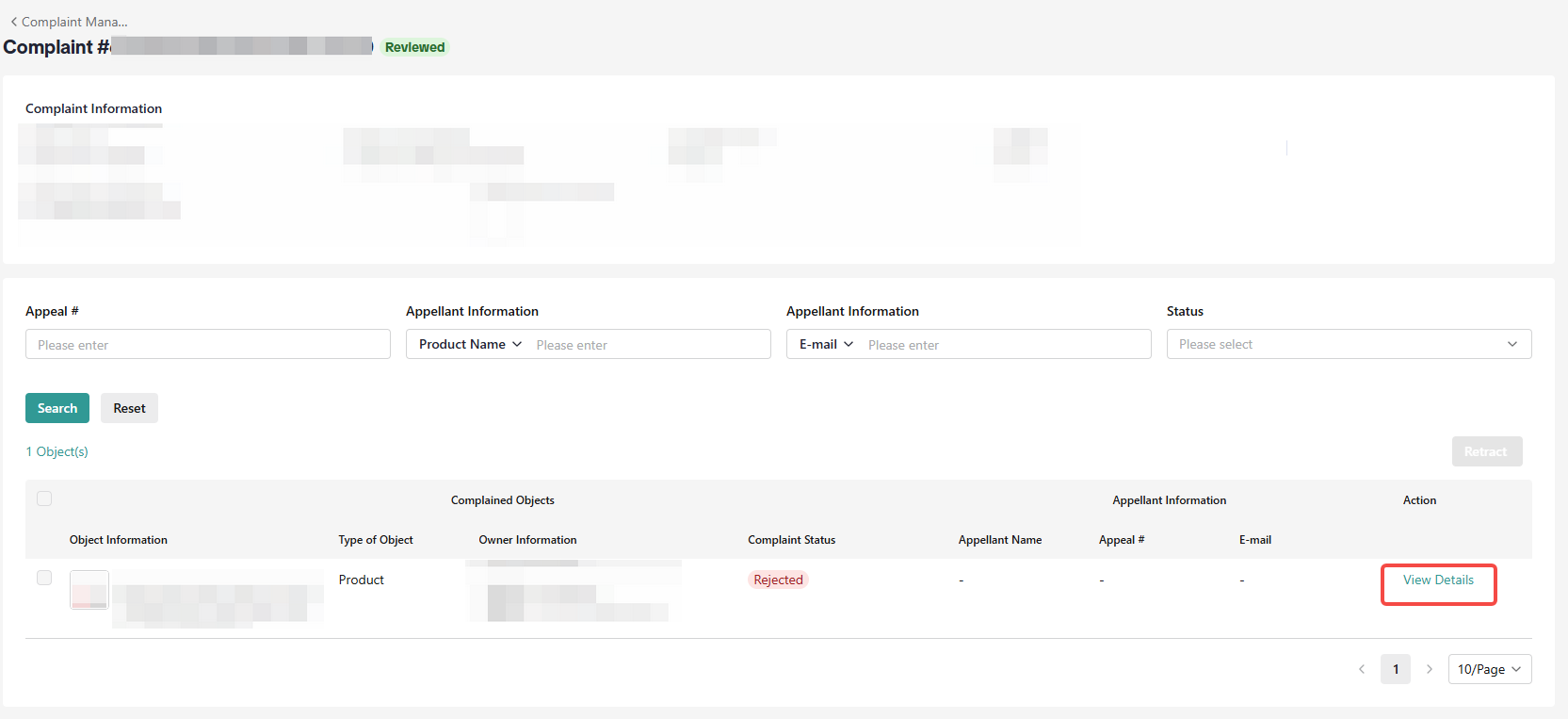
Task: Open View Details for the rejected product
Action: (1438, 580)
